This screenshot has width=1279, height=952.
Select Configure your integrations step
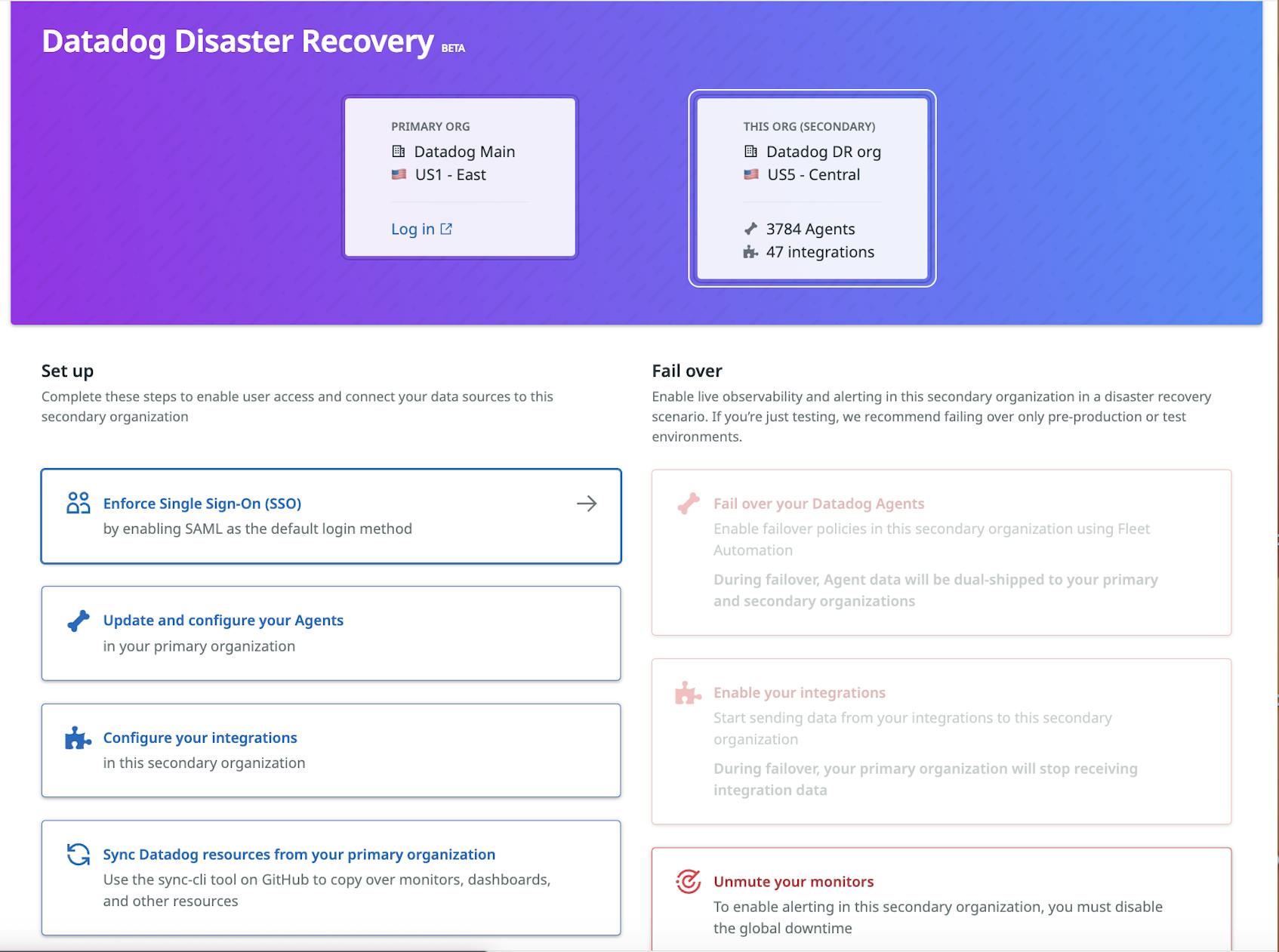200,738
